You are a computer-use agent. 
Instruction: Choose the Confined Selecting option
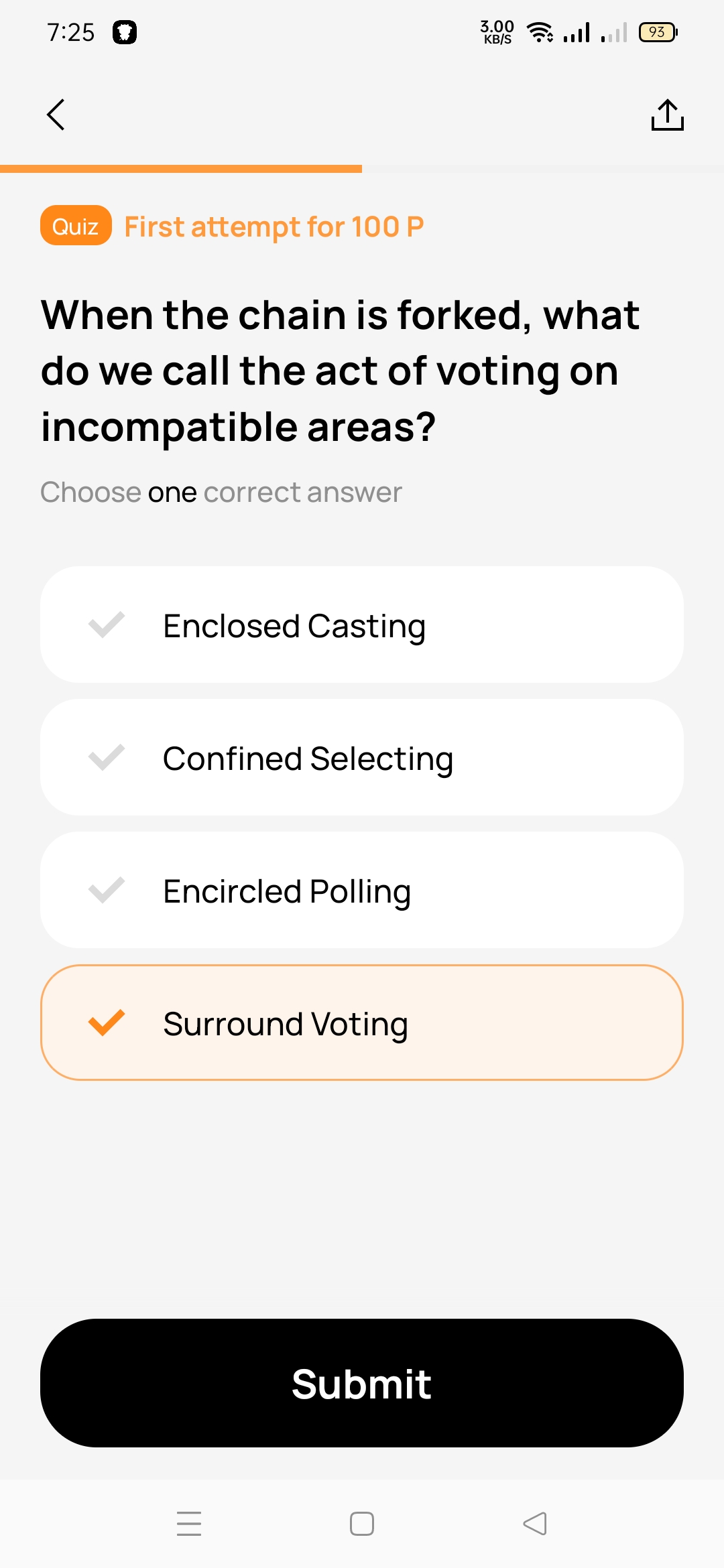point(362,758)
